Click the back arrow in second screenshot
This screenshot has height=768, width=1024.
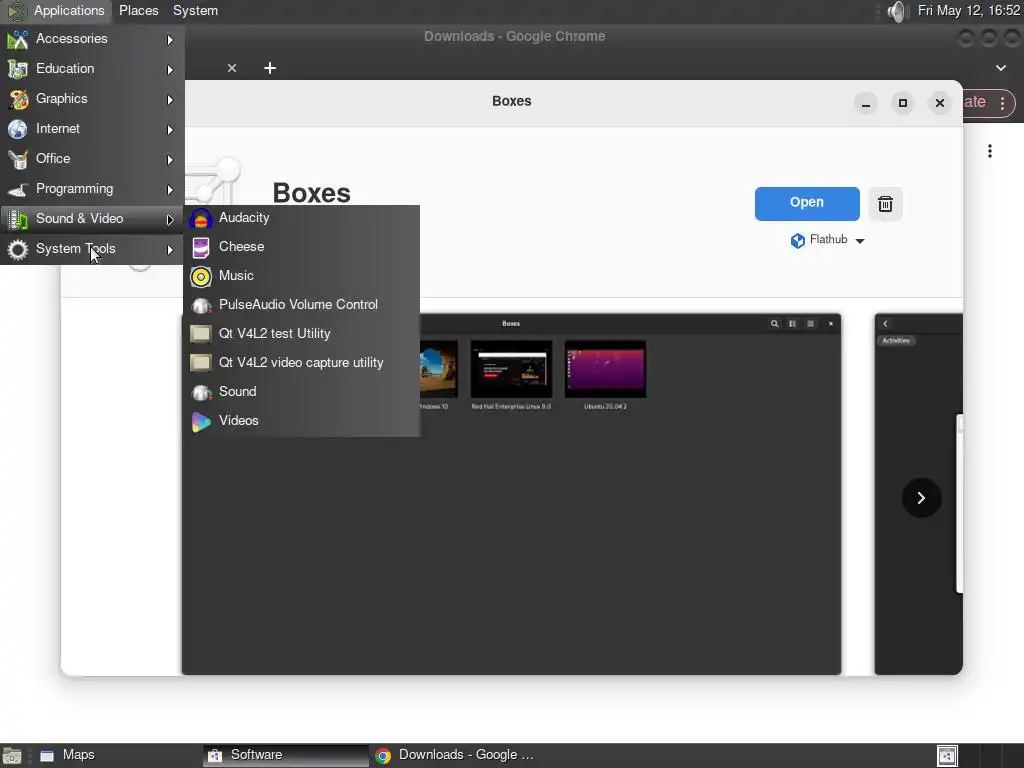[886, 324]
